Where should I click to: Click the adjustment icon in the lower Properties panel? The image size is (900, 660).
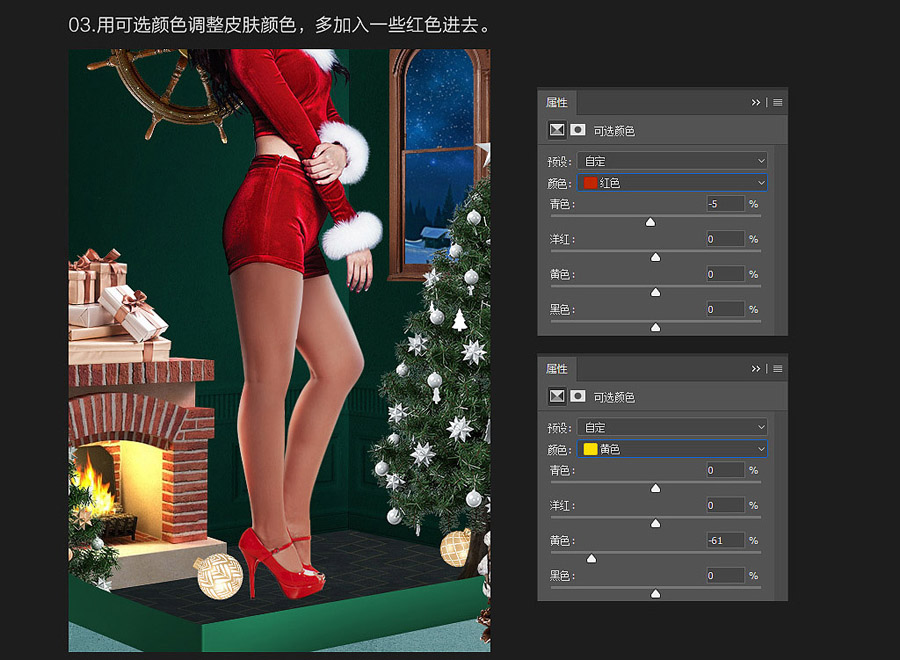[x=556, y=396]
